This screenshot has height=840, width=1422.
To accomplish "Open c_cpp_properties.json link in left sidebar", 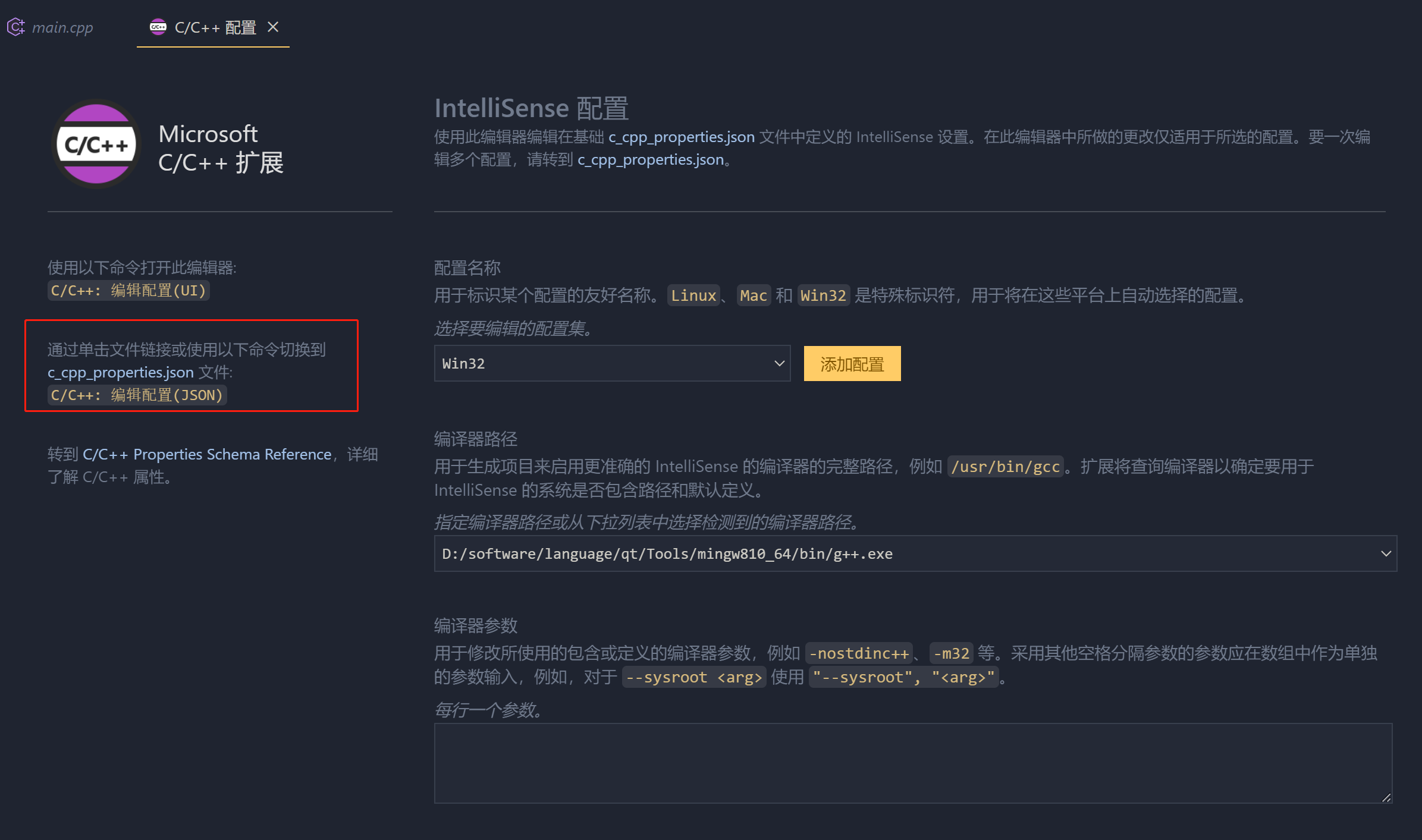I will [x=121, y=372].
